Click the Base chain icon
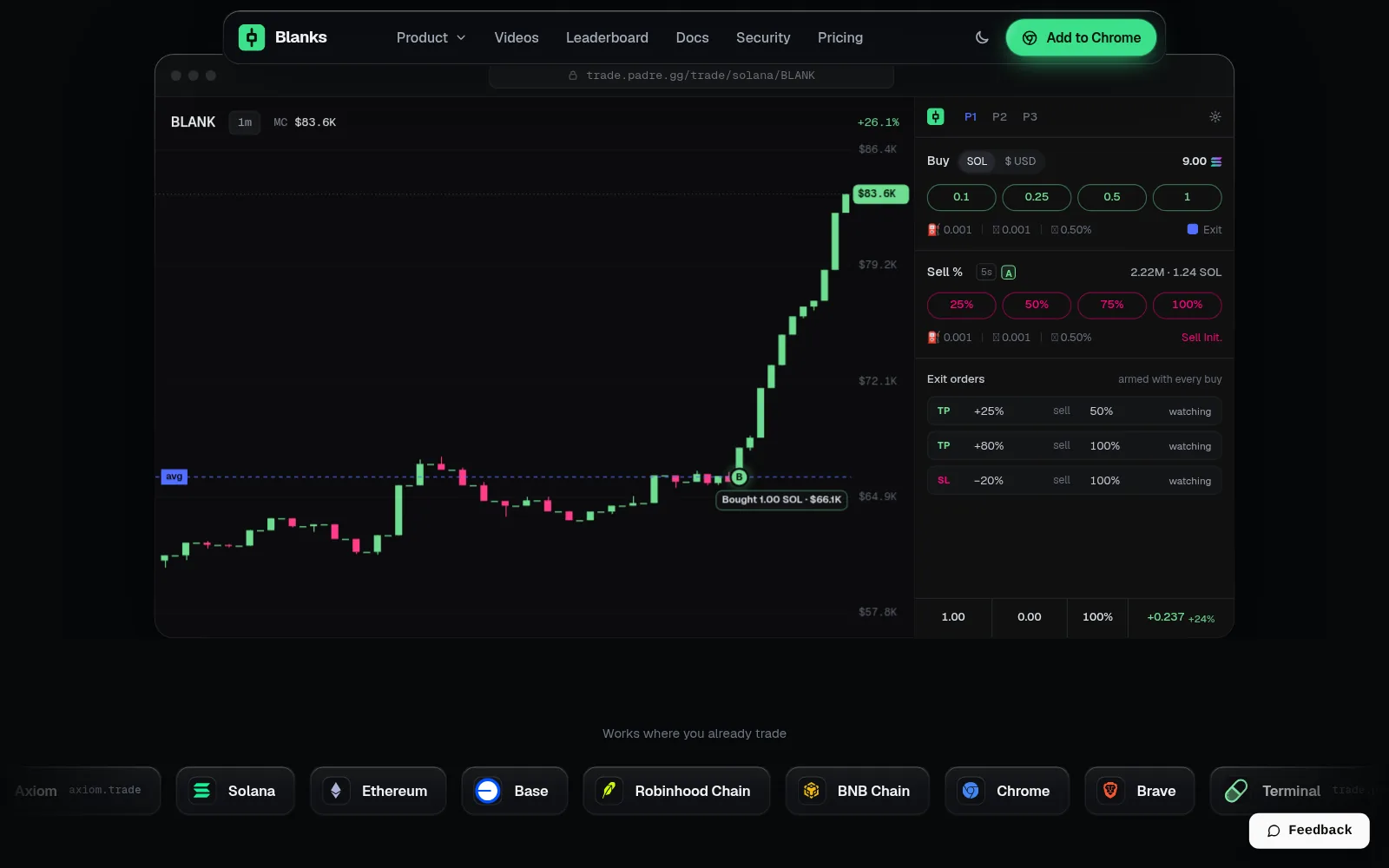Screen dimensions: 1389x868 (488, 791)
